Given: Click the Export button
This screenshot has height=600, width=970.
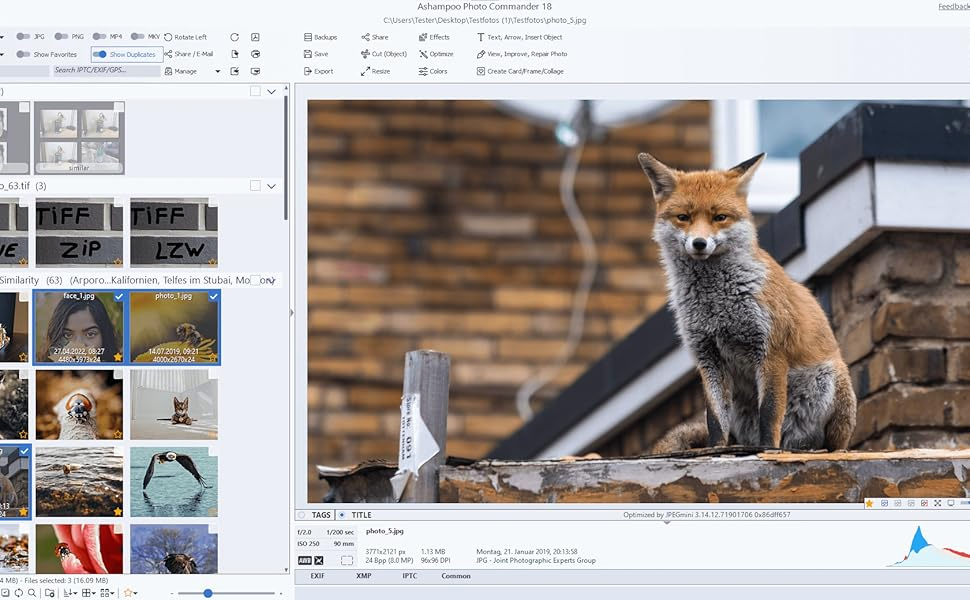Looking at the screenshot, I should [x=319, y=71].
